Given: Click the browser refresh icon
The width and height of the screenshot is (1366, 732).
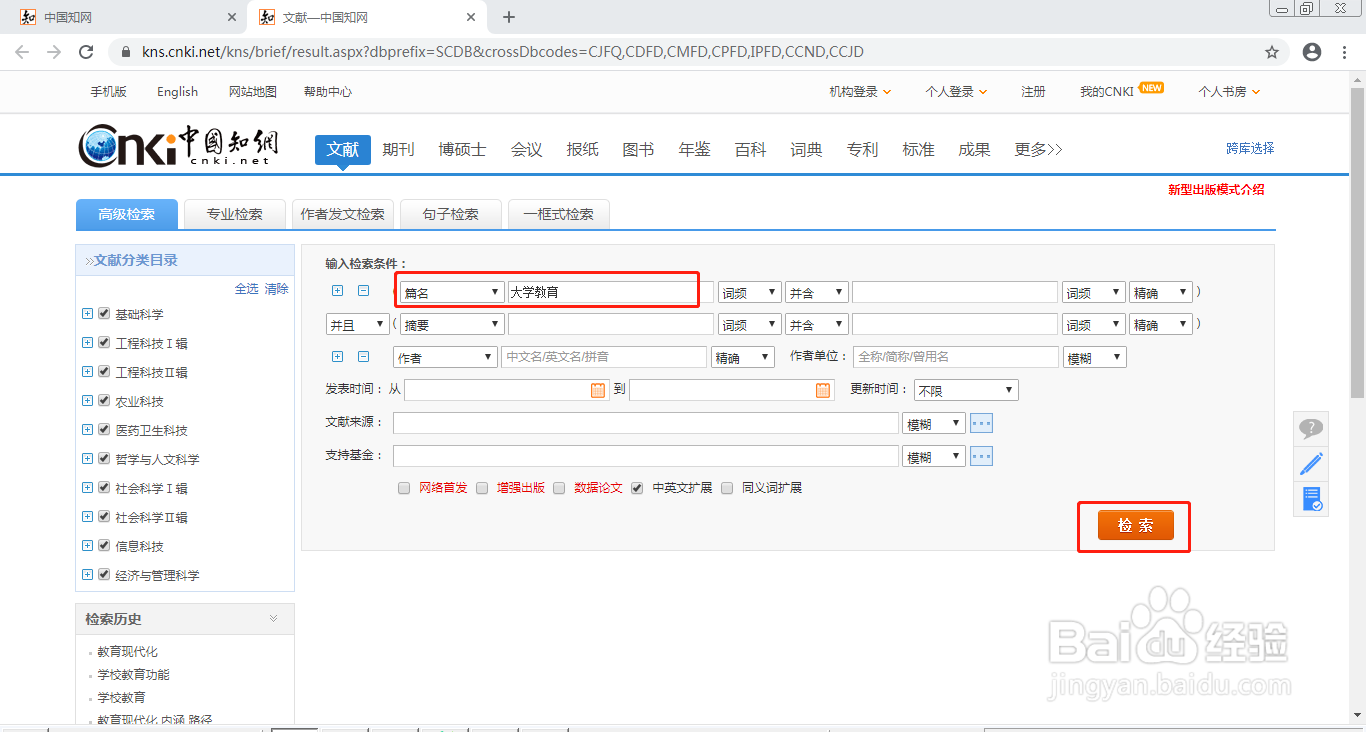Looking at the screenshot, I should 85,51.
